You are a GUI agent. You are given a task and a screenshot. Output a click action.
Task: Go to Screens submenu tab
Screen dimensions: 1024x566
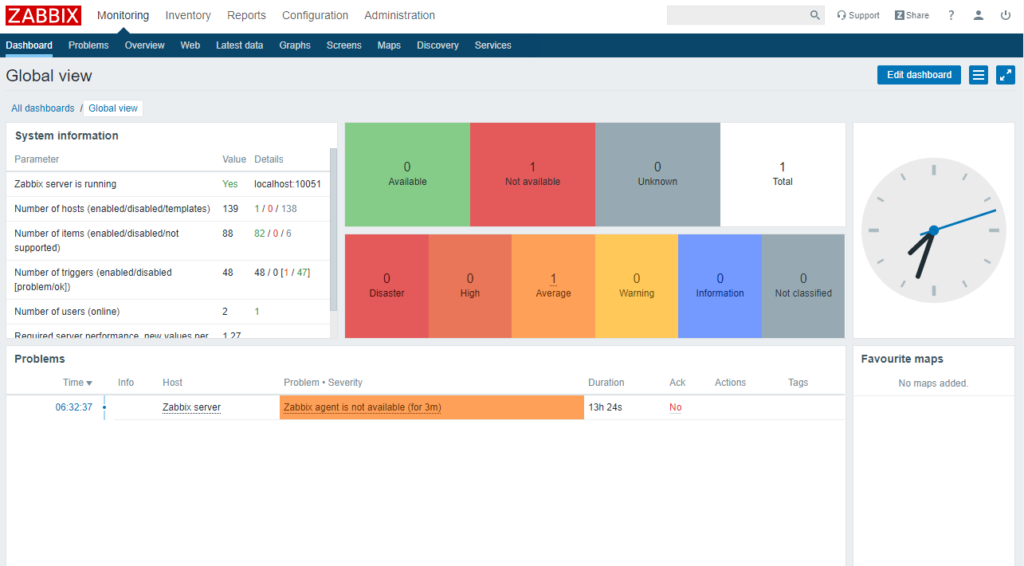[x=344, y=45]
